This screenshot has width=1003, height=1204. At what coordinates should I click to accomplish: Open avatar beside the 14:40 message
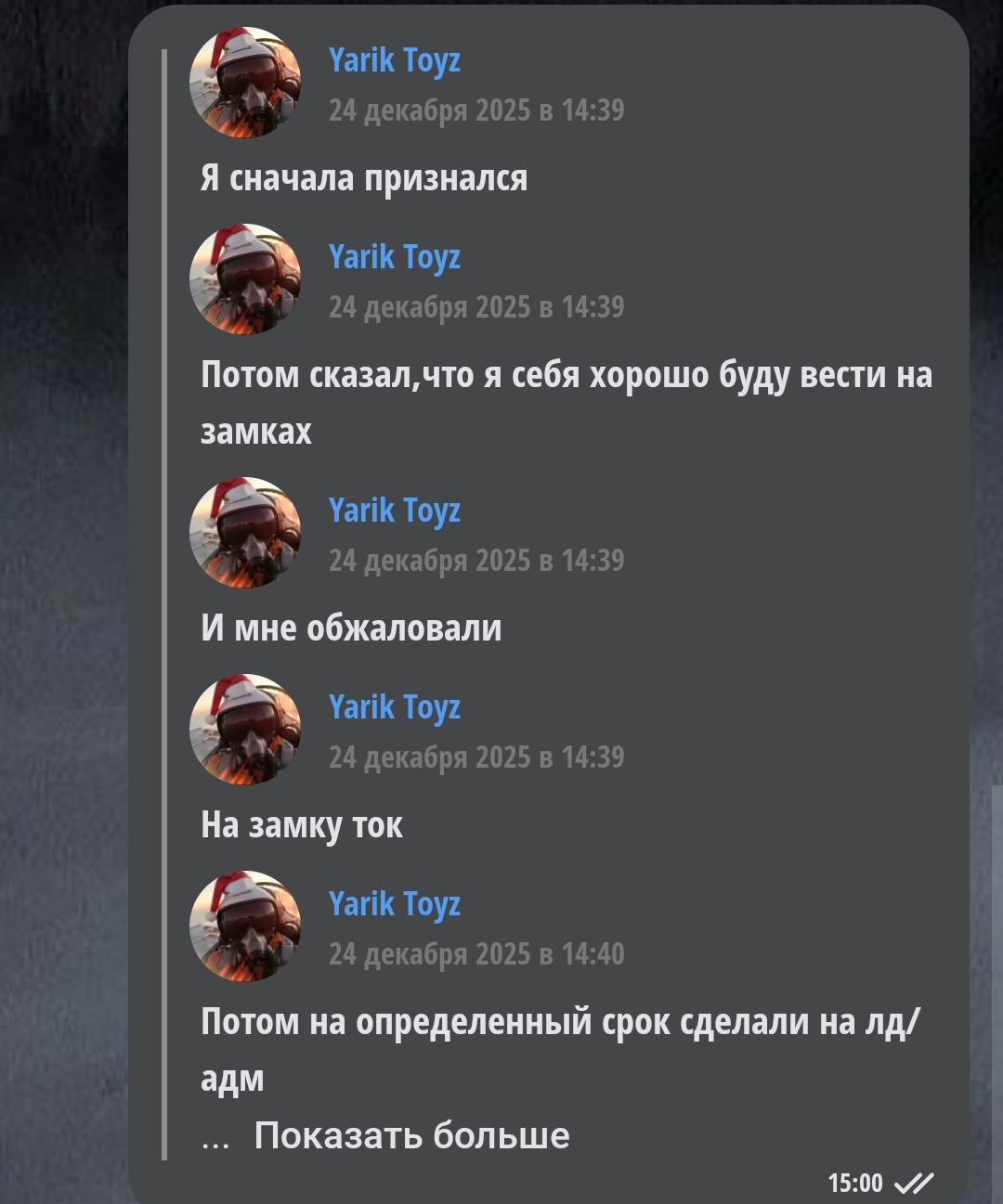point(245,926)
